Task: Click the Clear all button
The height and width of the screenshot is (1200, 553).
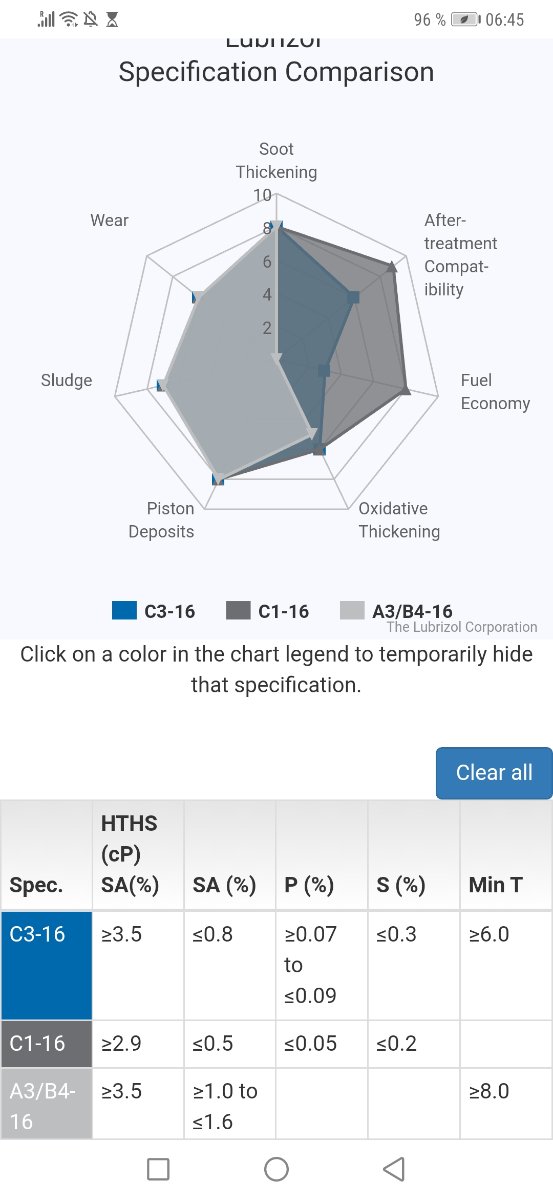Action: point(494,773)
